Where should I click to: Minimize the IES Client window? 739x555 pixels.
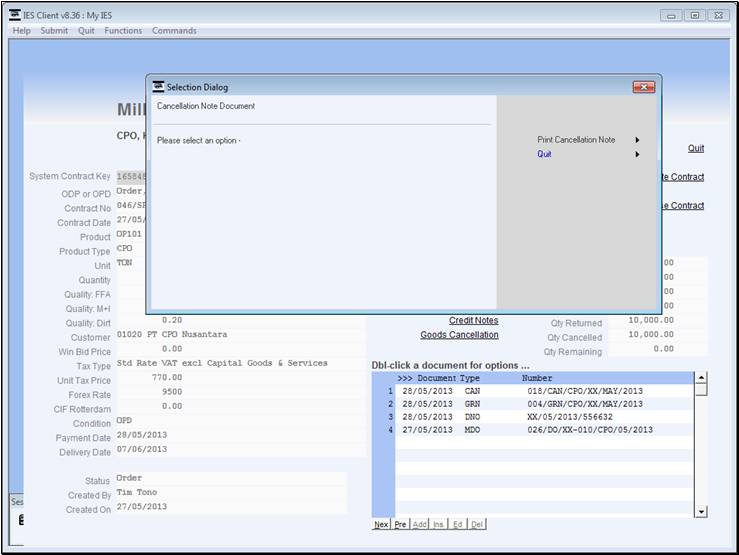(x=671, y=16)
